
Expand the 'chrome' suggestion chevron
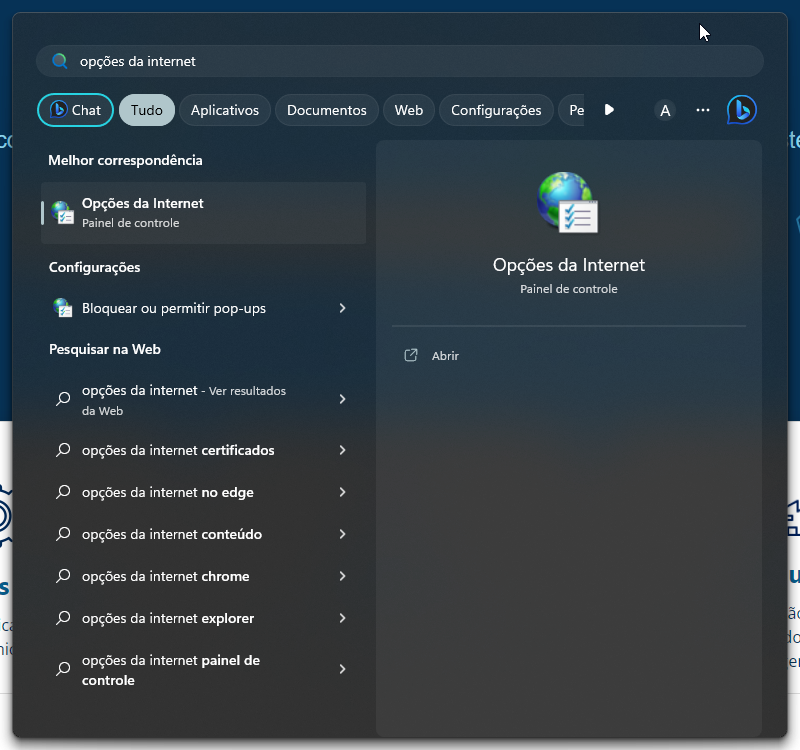342,576
